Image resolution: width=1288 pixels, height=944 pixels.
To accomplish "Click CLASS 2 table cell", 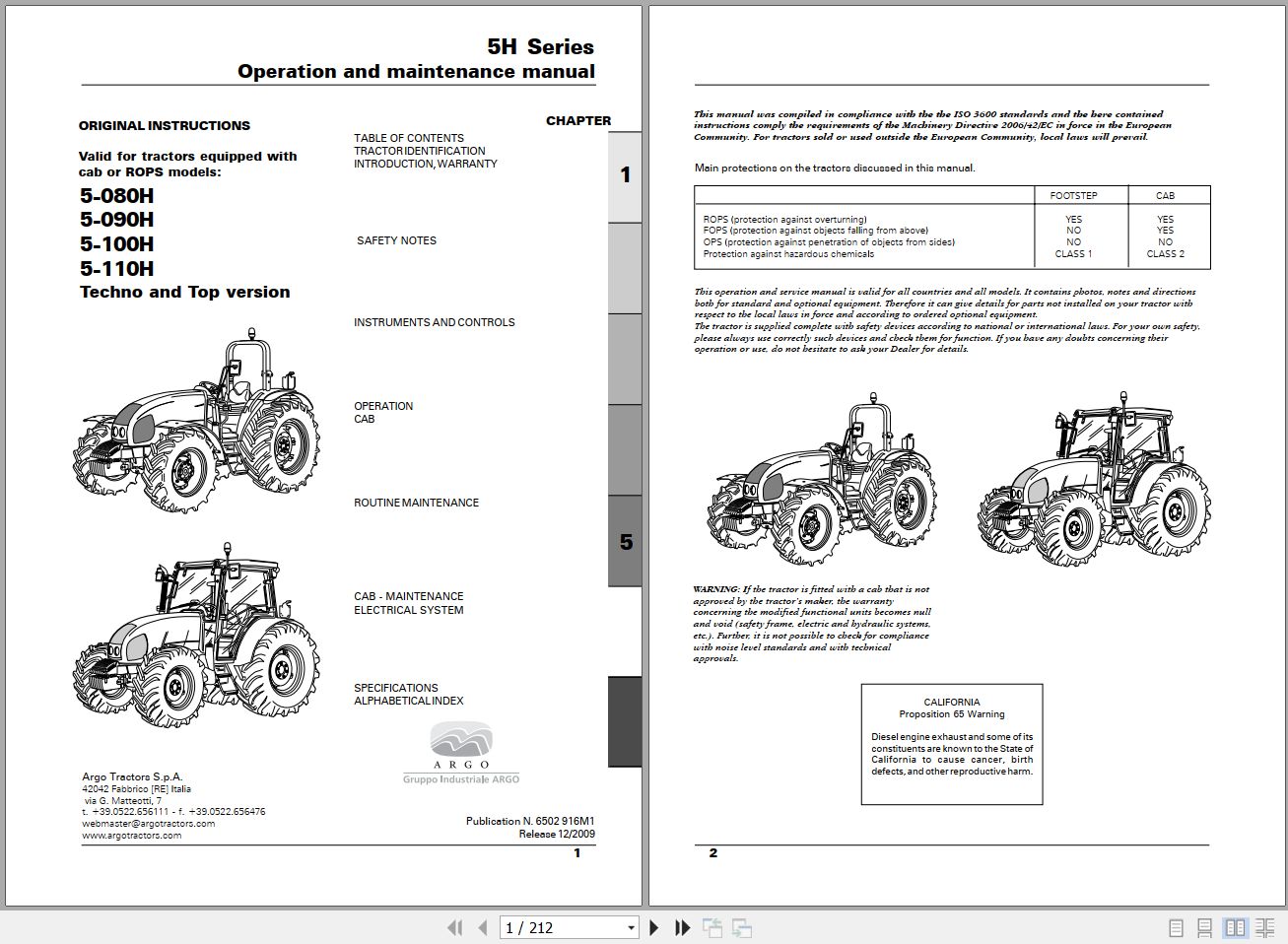I will pyautogui.click(x=1165, y=253).
